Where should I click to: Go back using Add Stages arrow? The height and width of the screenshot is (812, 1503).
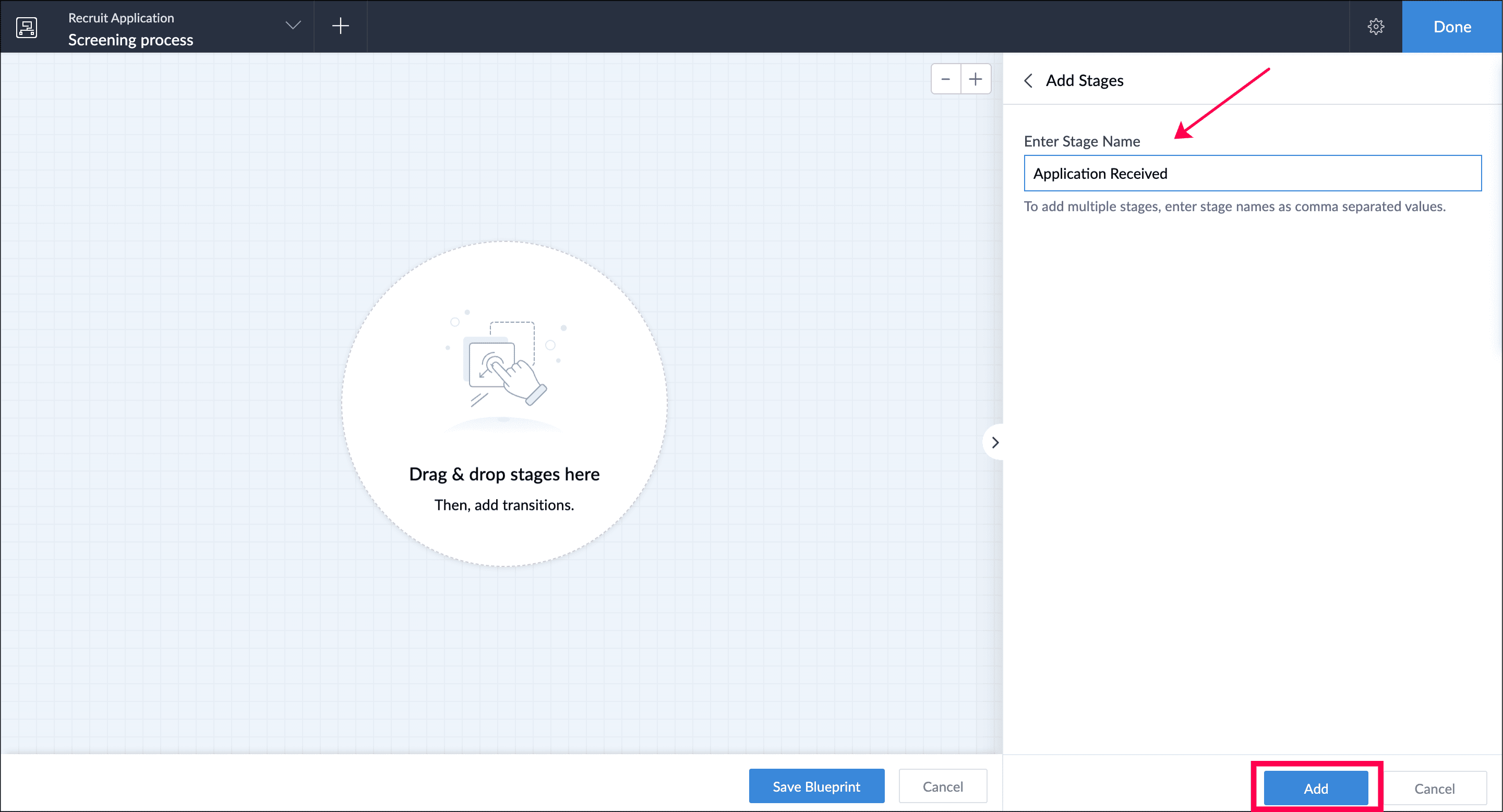tap(1029, 80)
